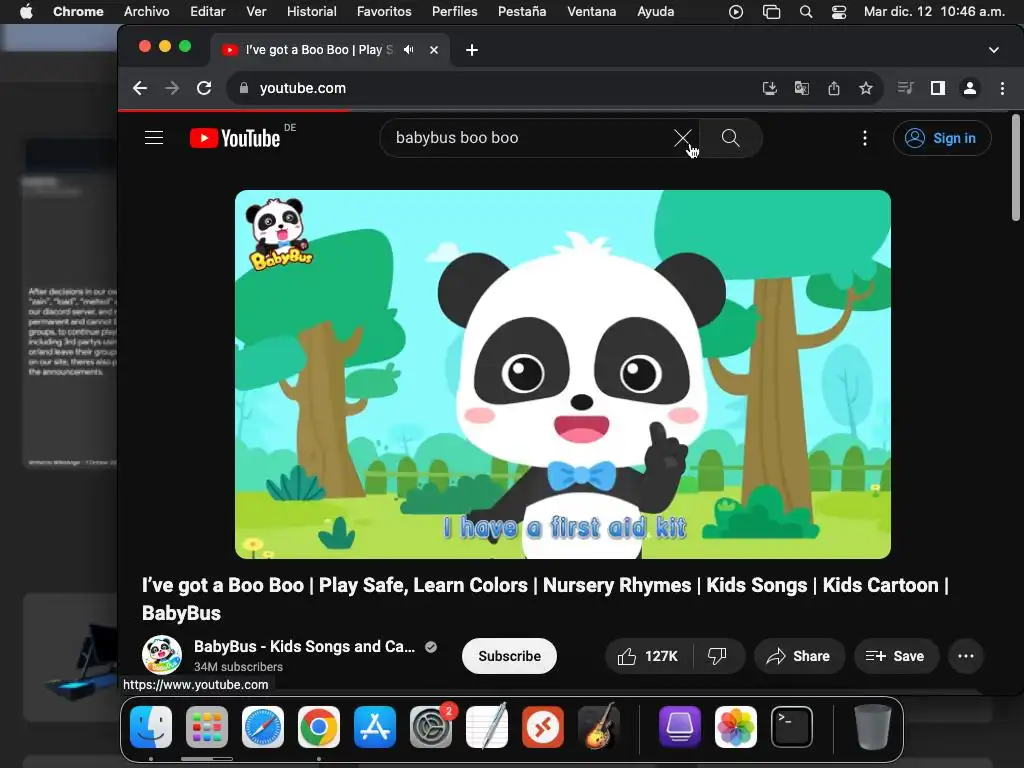Open the date and time menu
Image resolution: width=1024 pixels, height=768 pixels.
pos(934,12)
